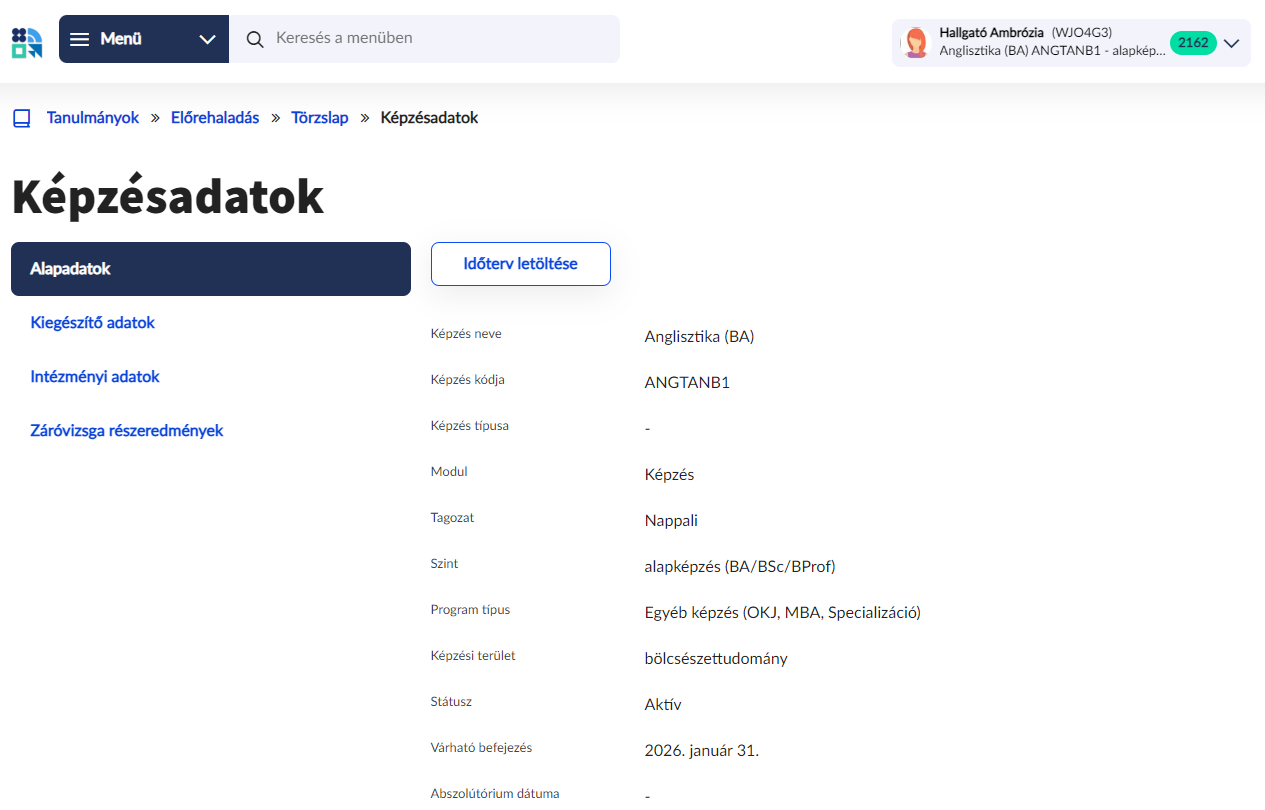
Task: Click the alapképzés (BA/BSc/BProf) value
Action: [740, 566]
